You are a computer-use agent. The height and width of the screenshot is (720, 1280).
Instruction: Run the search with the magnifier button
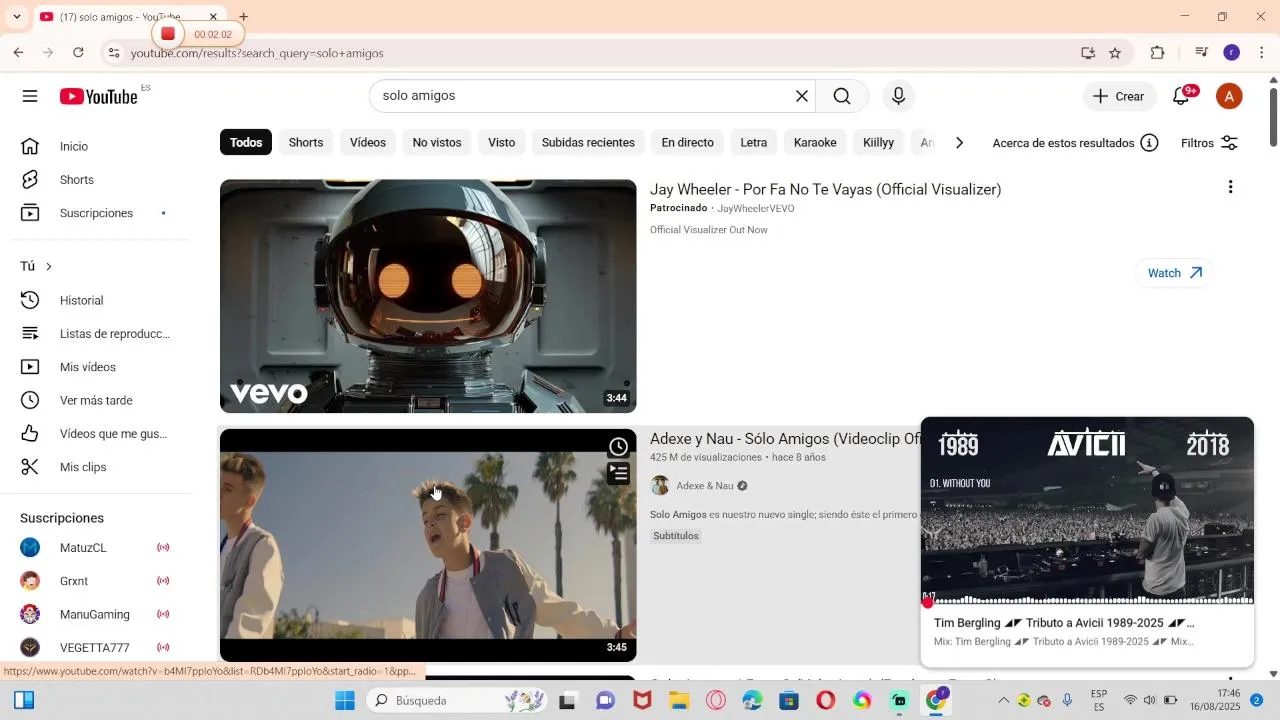coord(842,96)
